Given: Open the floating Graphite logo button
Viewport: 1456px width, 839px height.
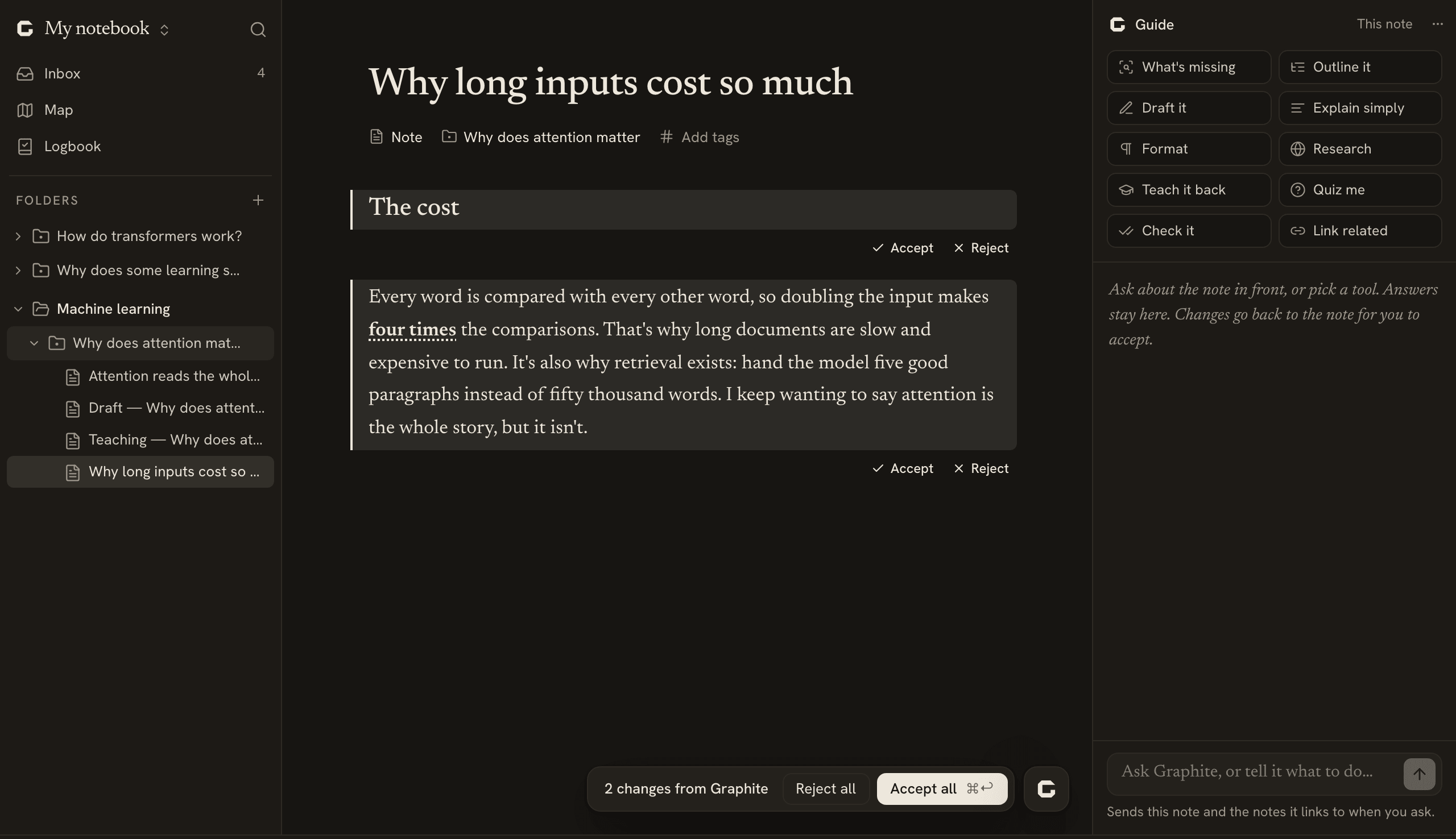Looking at the screenshot, I should tap(1046, 788).
